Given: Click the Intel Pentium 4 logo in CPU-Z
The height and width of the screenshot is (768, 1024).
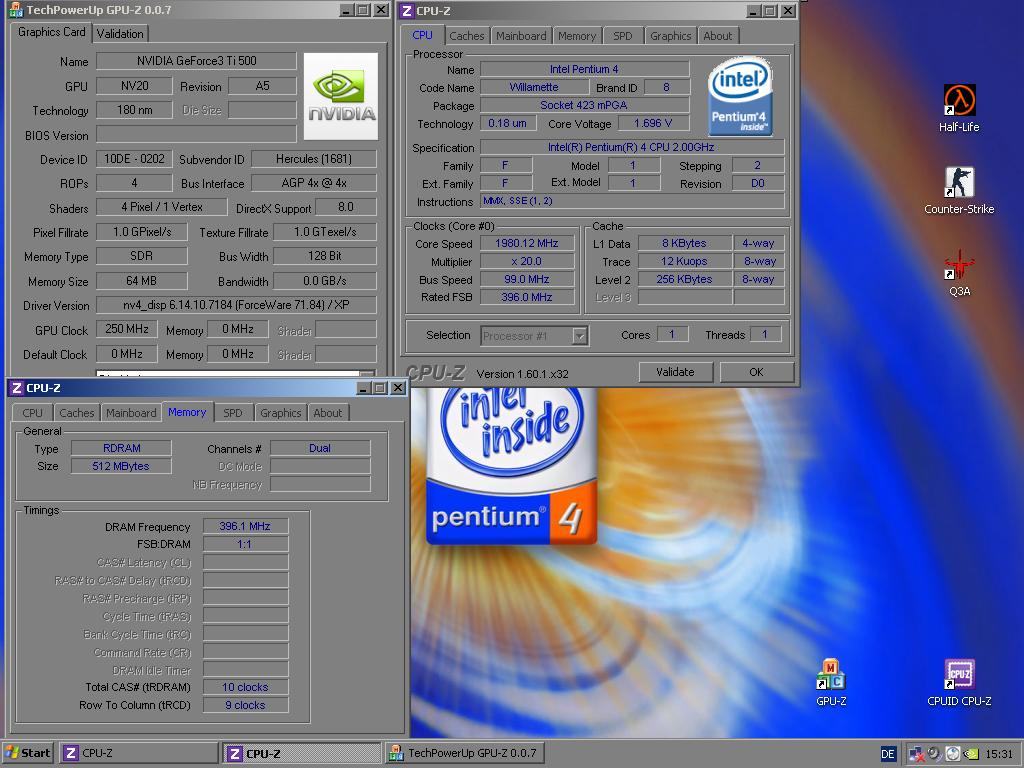Looking at the screenshot, I should click(740, 95).
